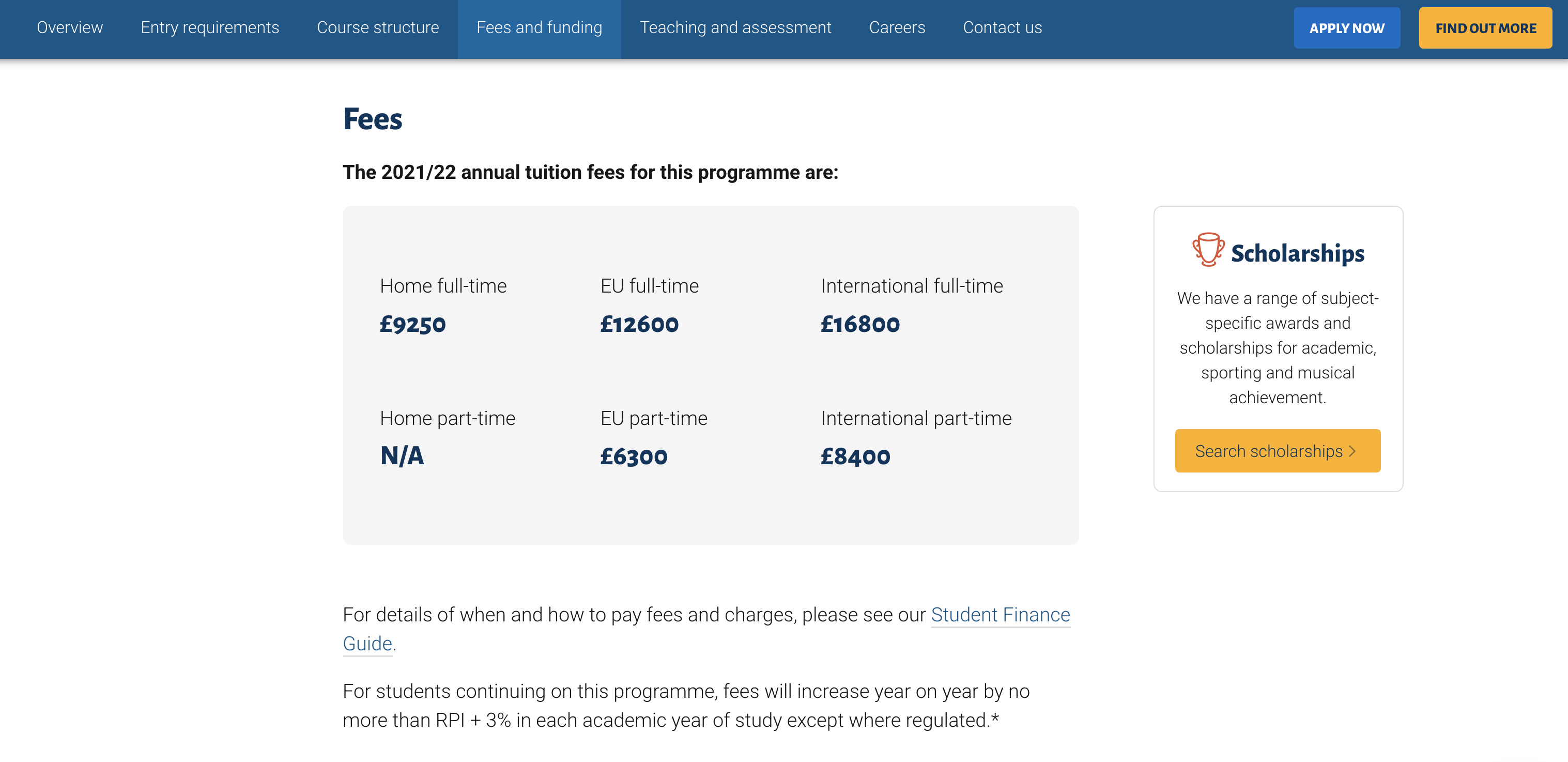
Task: Click the EU full-time £12600 amount
Action: coord(639,325)
